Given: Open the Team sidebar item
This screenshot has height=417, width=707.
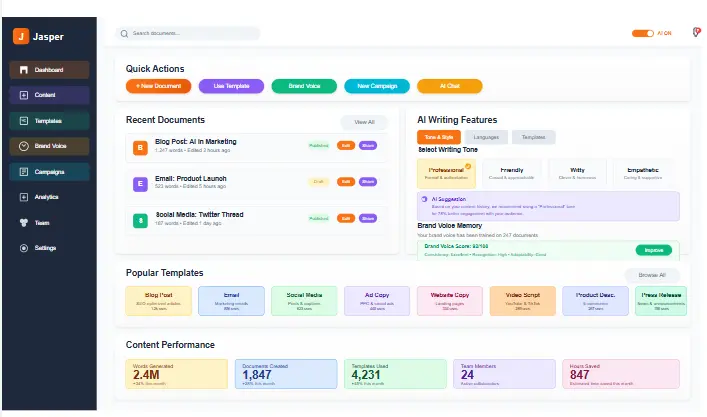Looking at the screenshot, I should click(x=49, y=223).
